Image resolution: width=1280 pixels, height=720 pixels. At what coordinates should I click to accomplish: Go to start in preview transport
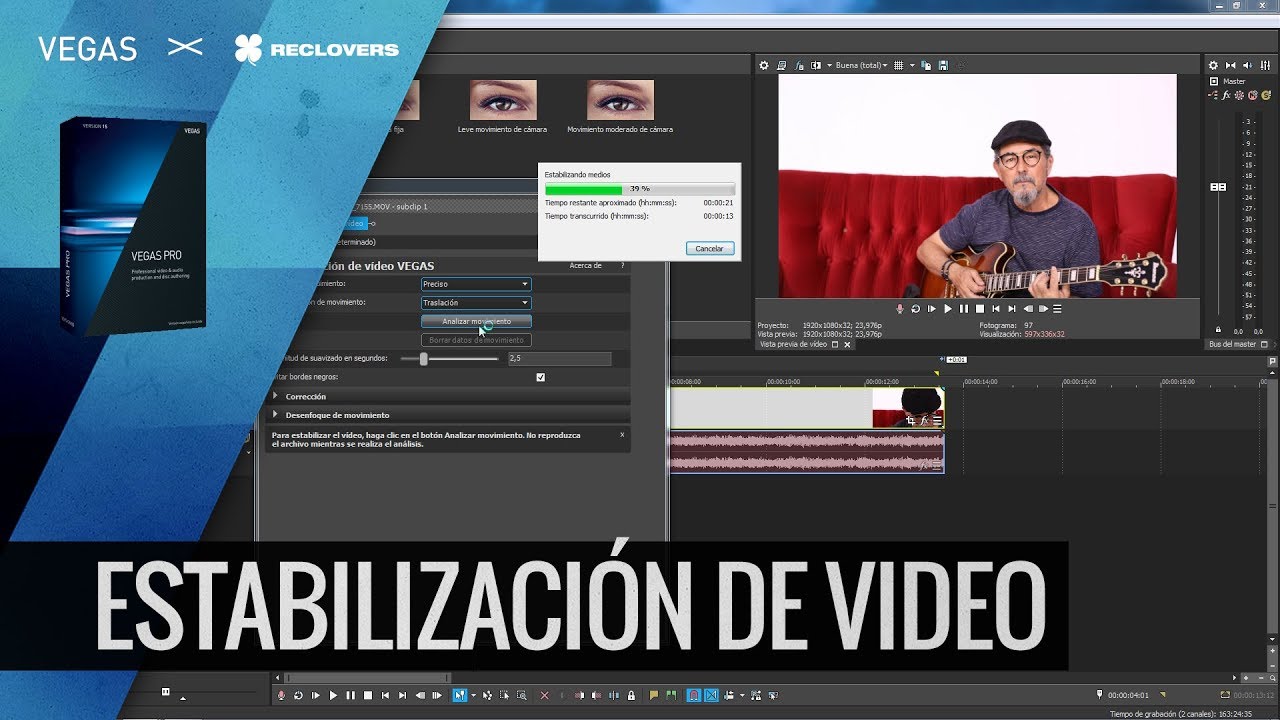click(996, 309)
